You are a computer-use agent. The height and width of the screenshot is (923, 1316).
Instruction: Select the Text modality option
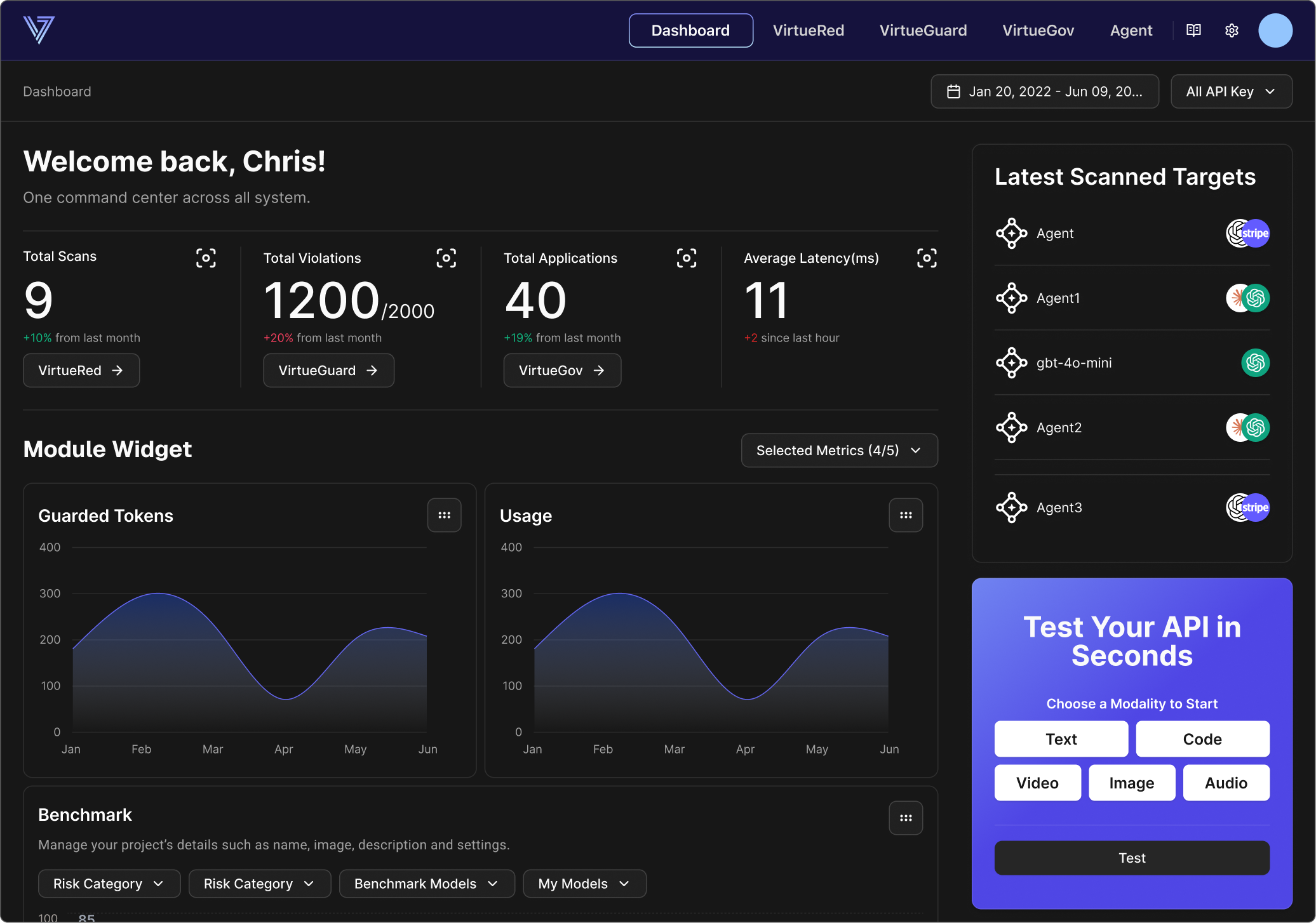tap(1061, 739)
